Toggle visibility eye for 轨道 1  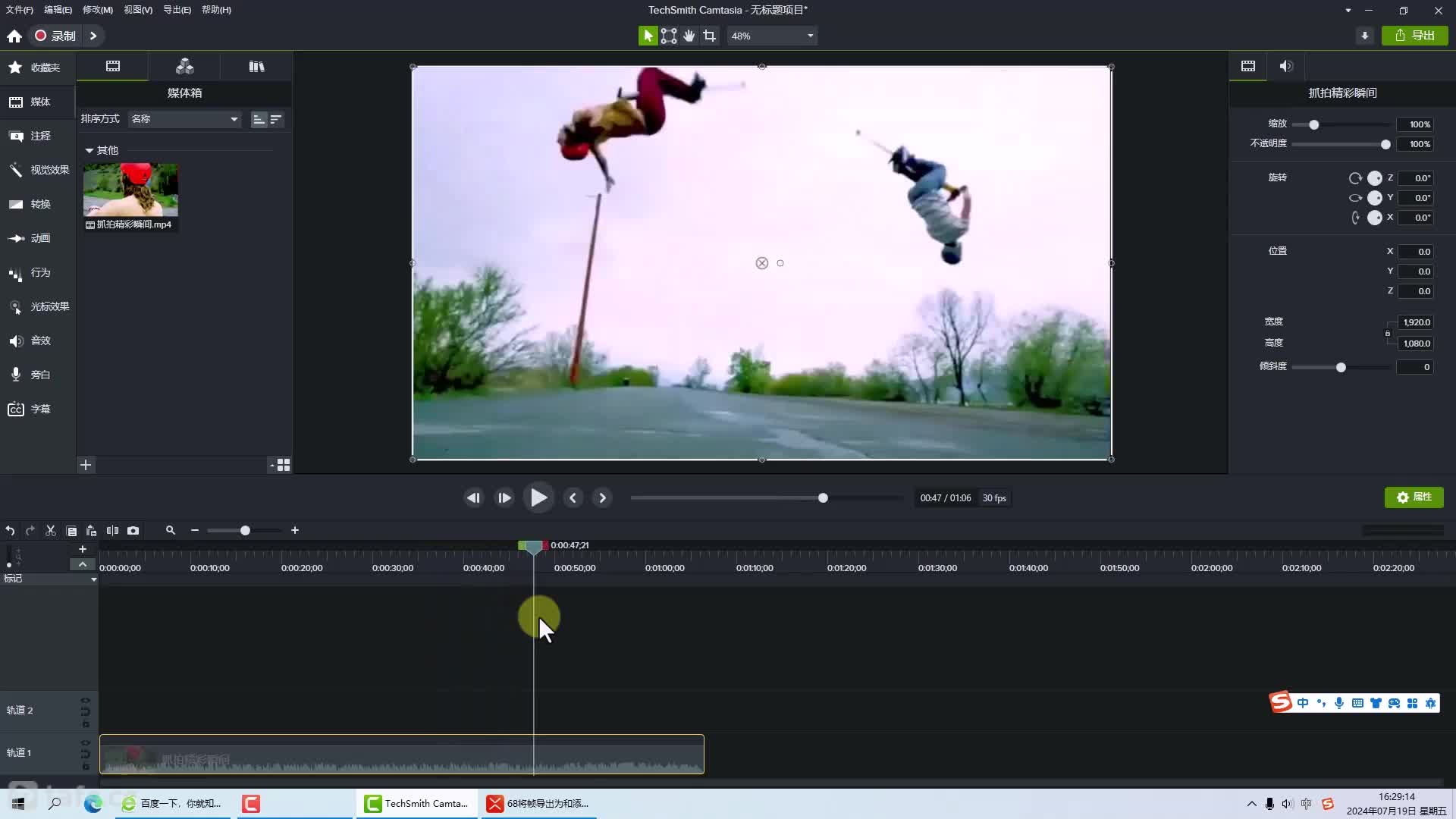tap(85, 742)
